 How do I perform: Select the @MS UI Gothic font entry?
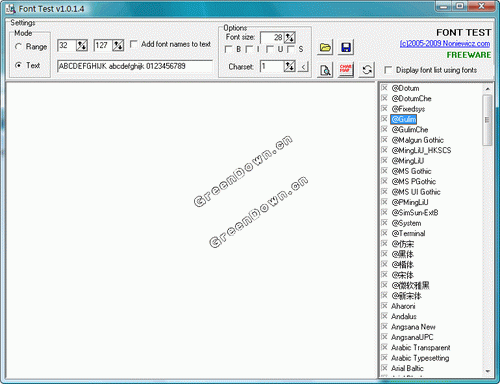416,192
